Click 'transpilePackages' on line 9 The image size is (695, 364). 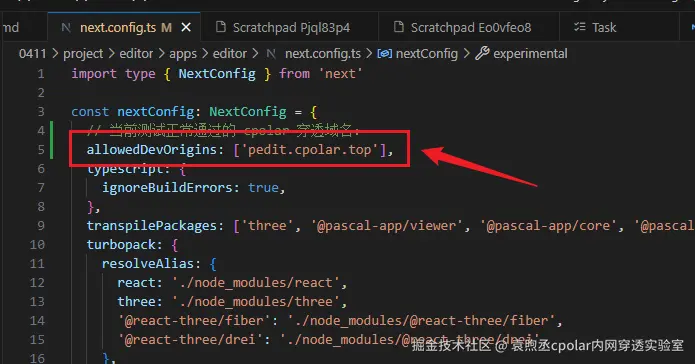(x=152, y=226)
